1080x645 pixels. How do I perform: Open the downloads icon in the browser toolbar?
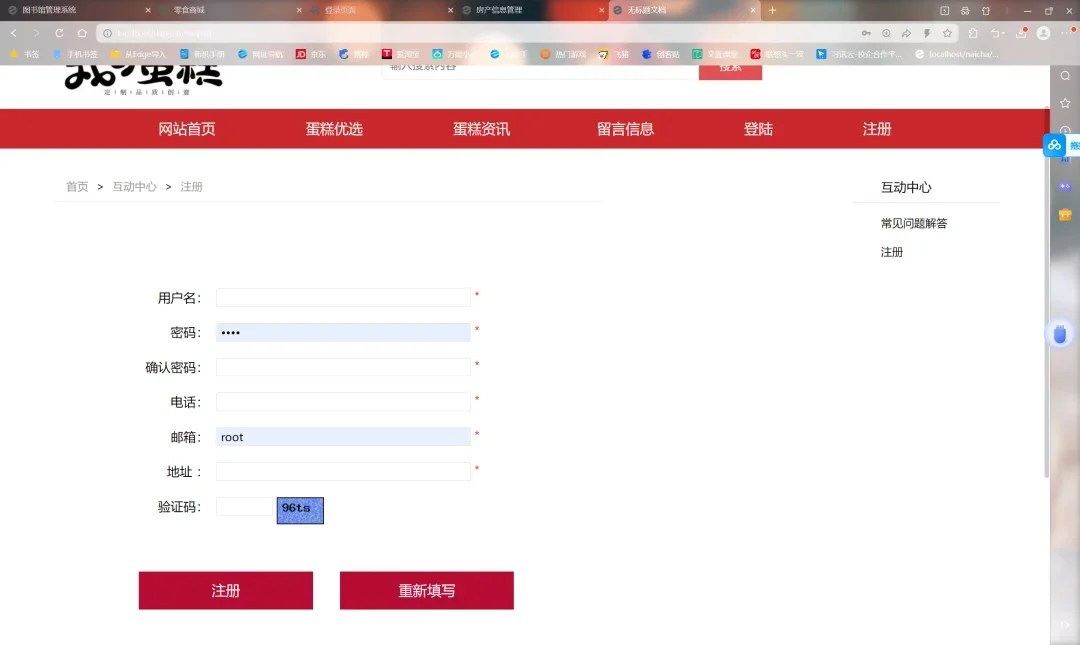click(1020, 33)
